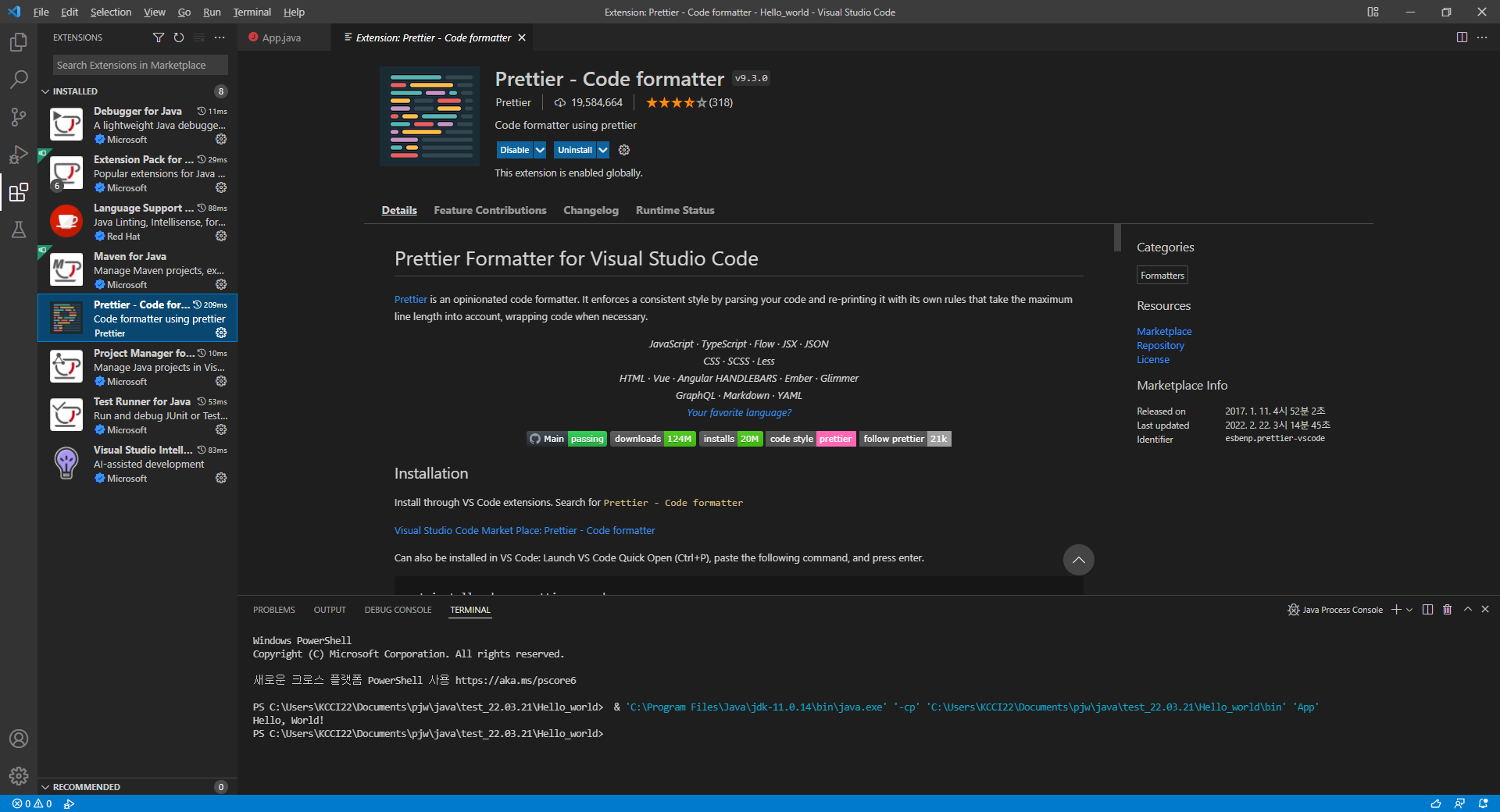Click the Disable extension button
1500x812 pixels.
(x=515, y=150)
